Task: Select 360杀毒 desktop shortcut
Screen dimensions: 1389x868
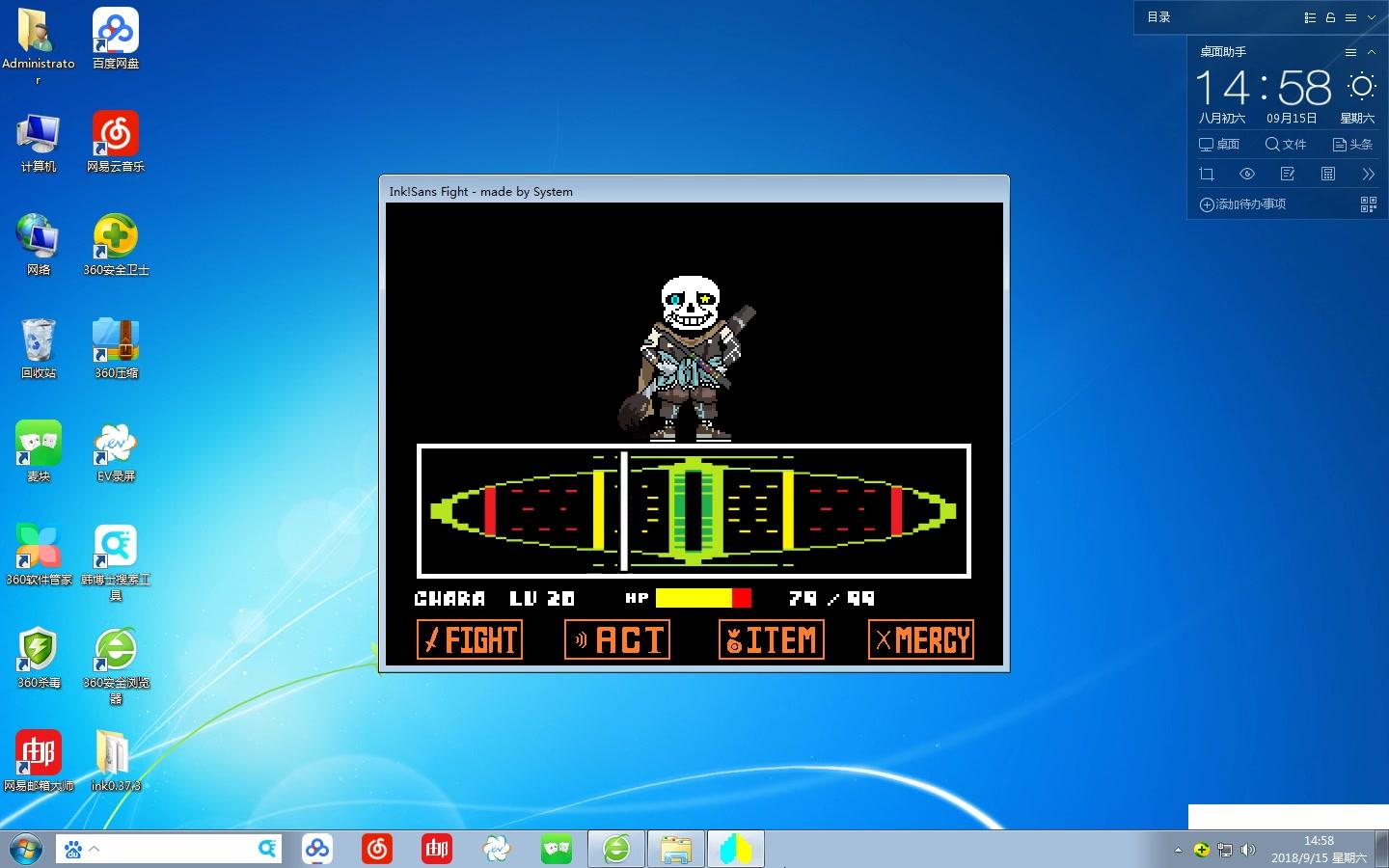Action: coord(39,658)
